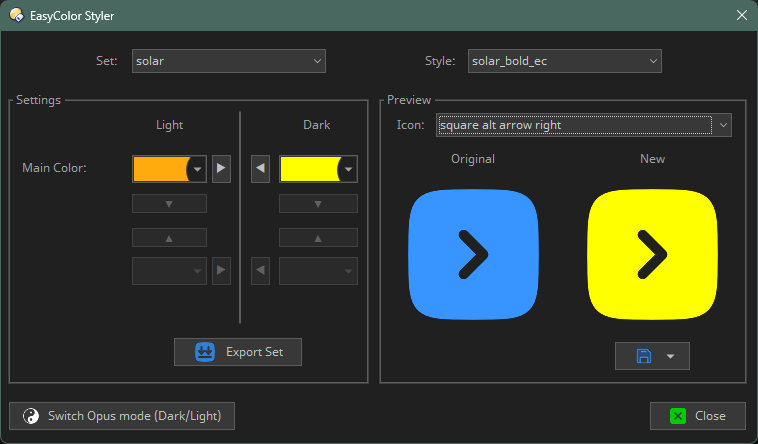Click the lower left-arrow copy button in Dark column
The width and height of the screenshot is (758, 444).
[260, 271]
